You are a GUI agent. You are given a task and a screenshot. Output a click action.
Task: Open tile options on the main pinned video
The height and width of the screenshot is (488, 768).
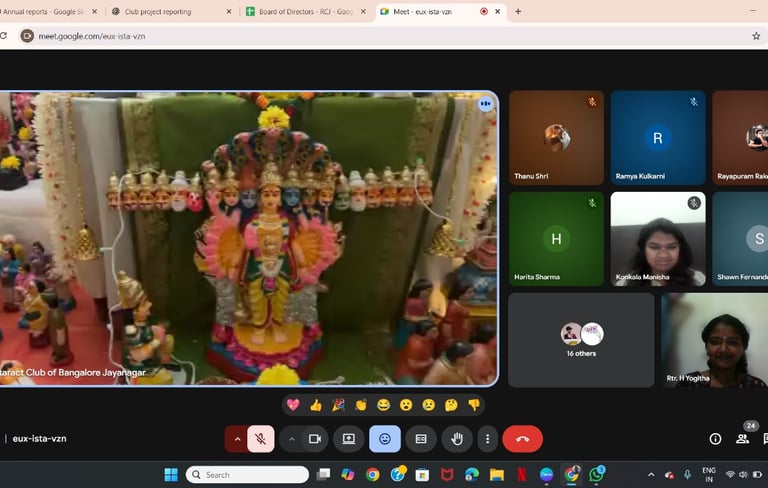[x=485, y=103]
